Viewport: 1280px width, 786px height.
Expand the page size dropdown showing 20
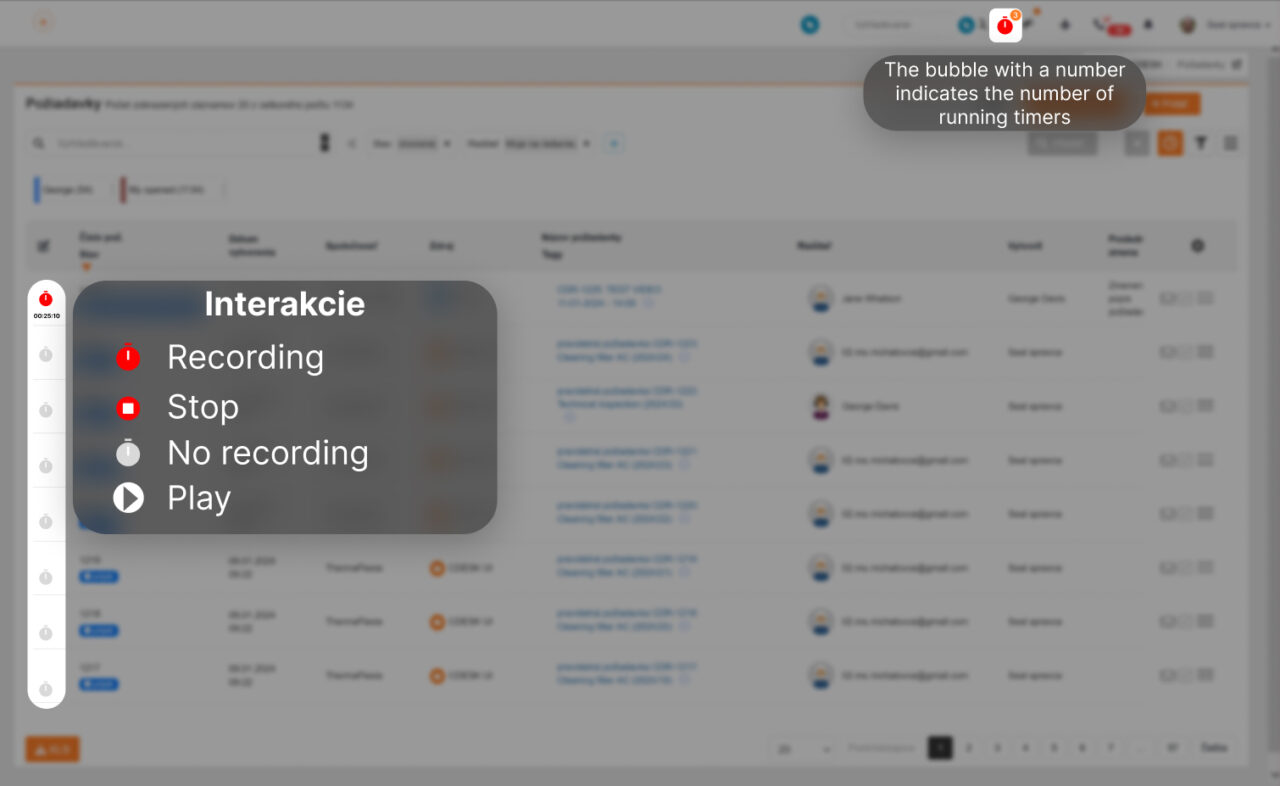coord(803,748)
